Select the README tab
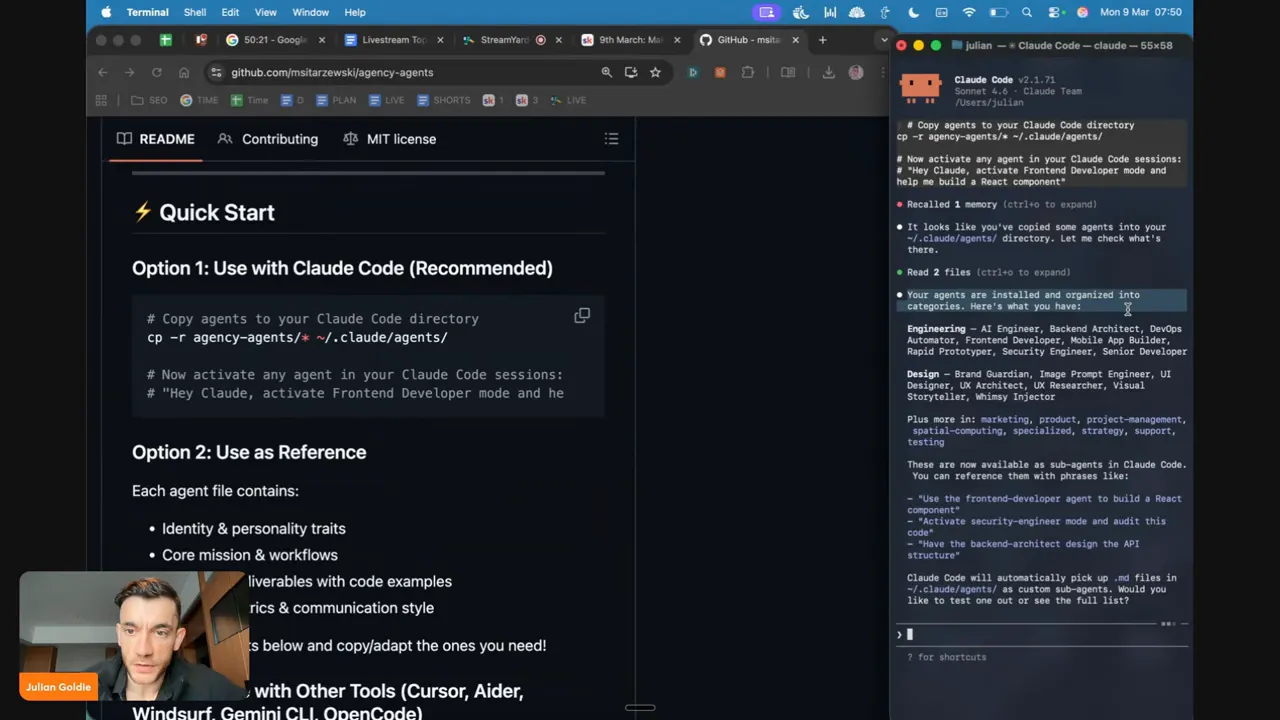Viewport: 1280px width, 720px height. point(156,139)
